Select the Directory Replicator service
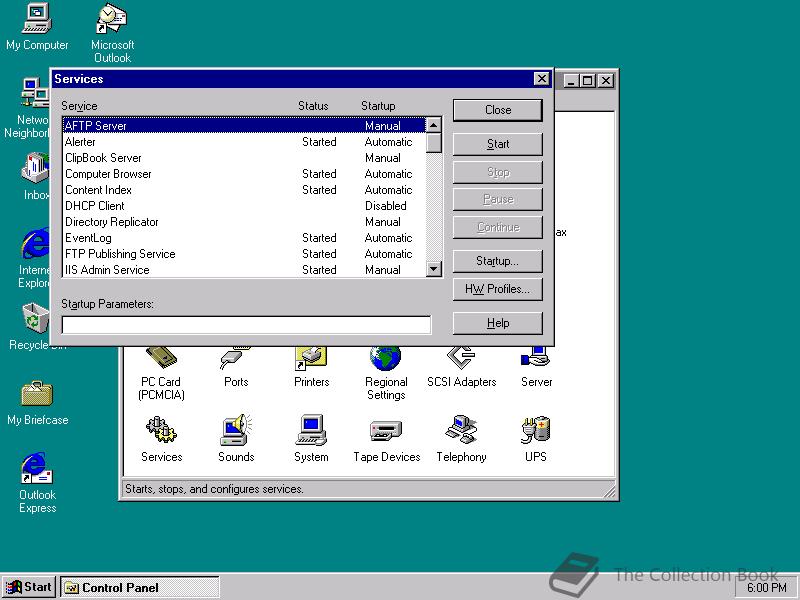 pos(244,222)
